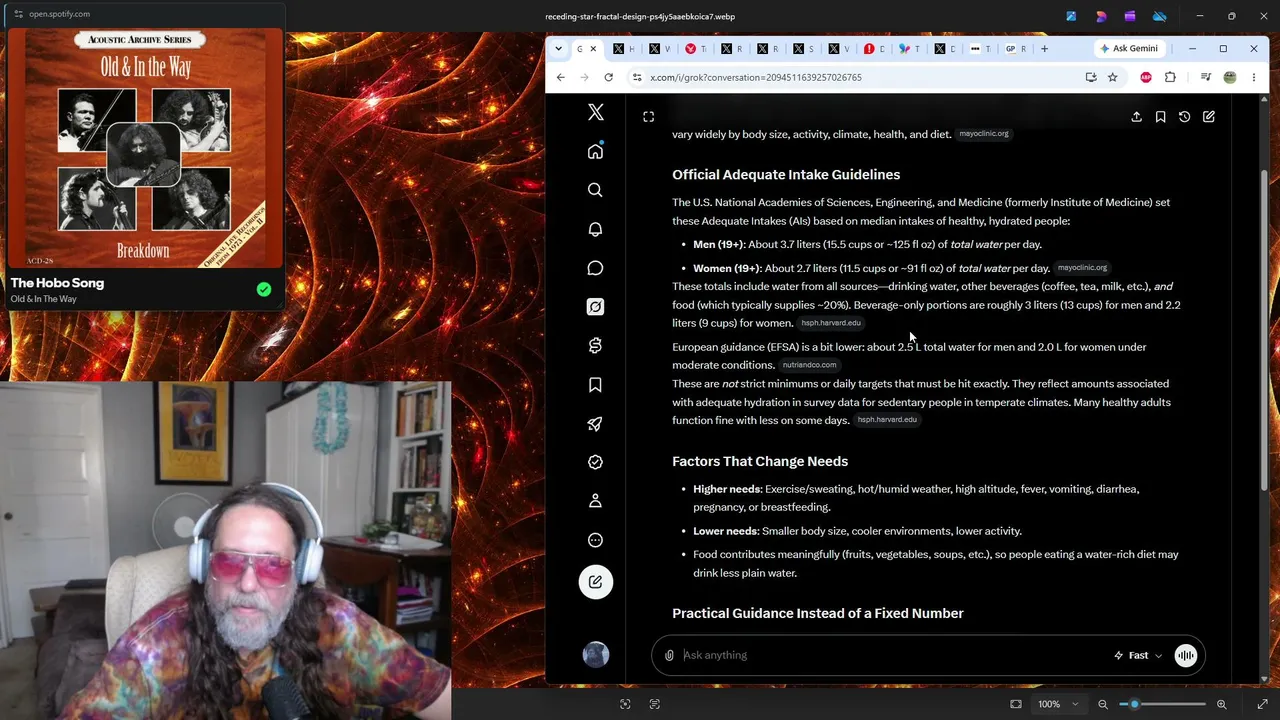This screenshot has height=720, width=1280.
Task: Open zoom percentage dropdown in image viewer
Action: click(x=1056, y=704)
